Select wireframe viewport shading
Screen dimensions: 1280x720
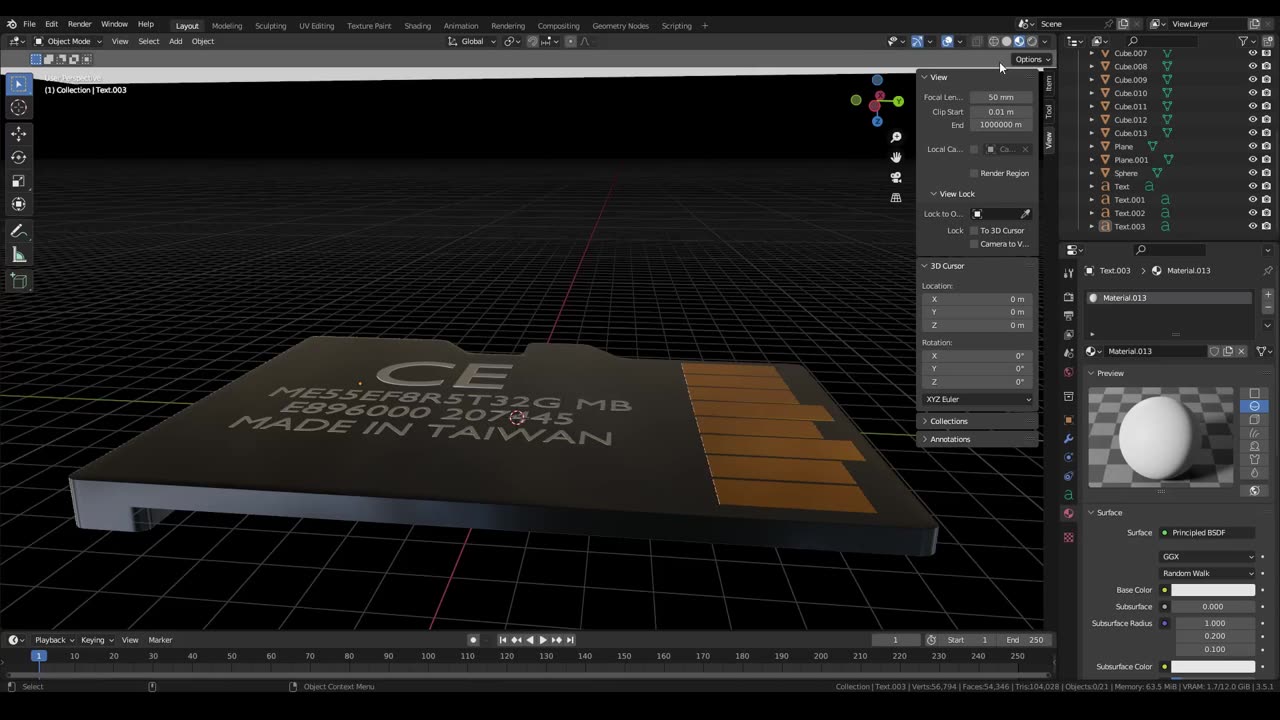pyautogui.click(x=994, y=41)
